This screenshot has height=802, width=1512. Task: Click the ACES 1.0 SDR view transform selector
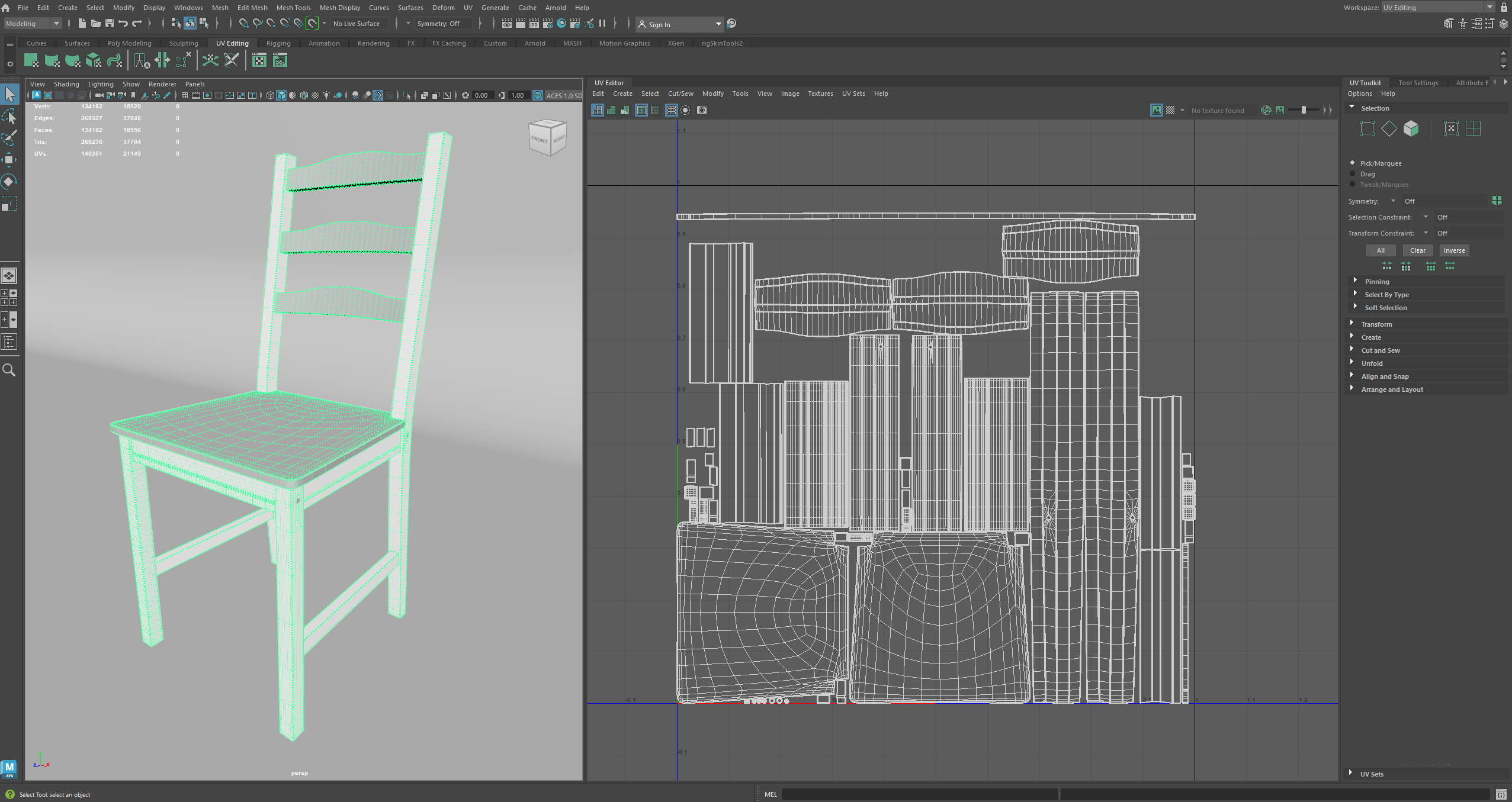point(563,95)
